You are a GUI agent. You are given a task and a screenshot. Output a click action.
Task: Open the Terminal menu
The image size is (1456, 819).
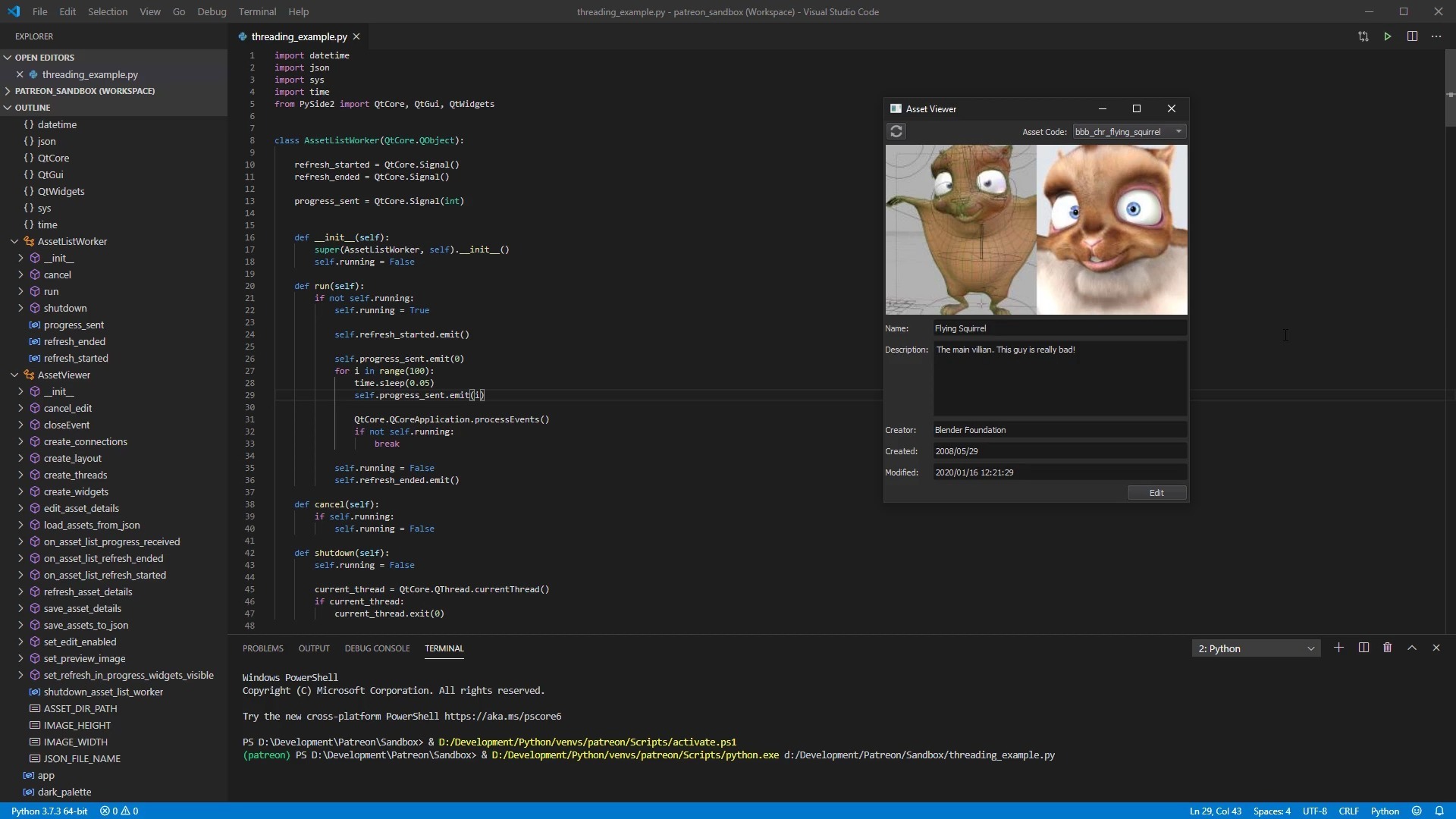(257, 11)
